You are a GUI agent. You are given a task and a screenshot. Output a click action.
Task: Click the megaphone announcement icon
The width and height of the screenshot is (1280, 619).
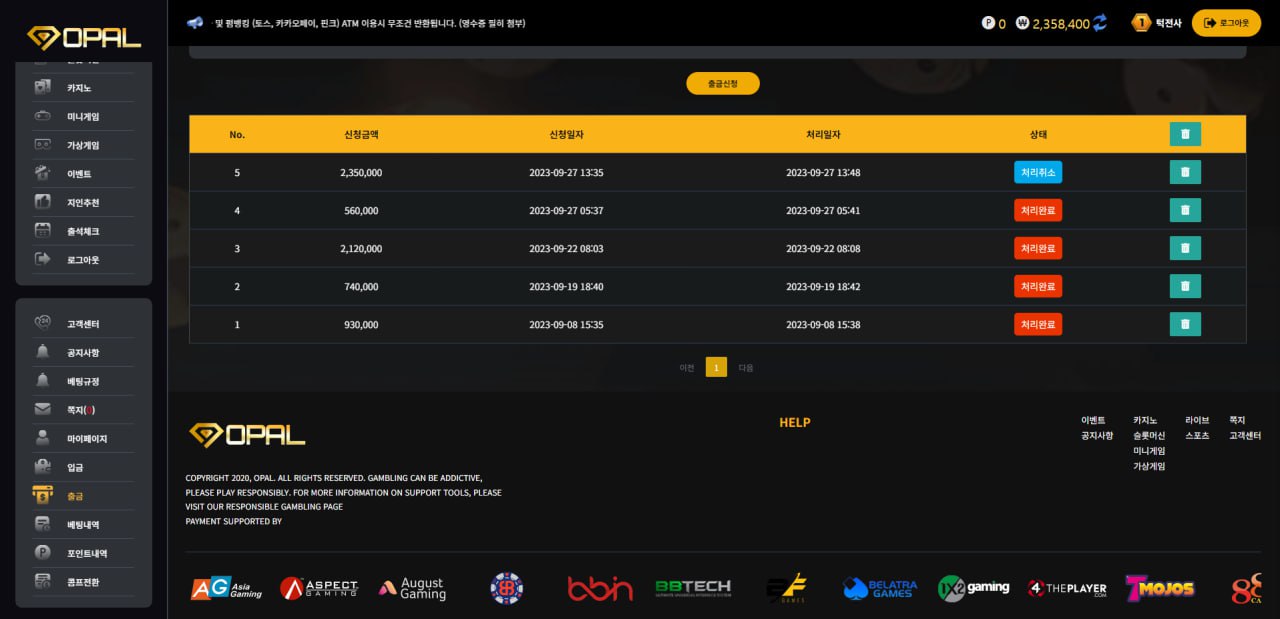tap(195, 23)
